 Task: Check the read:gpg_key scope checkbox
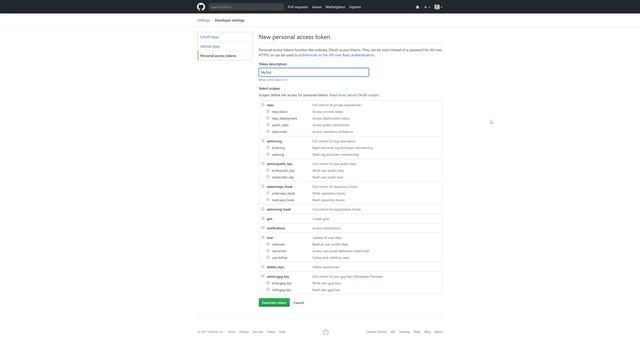click(268, 289)
